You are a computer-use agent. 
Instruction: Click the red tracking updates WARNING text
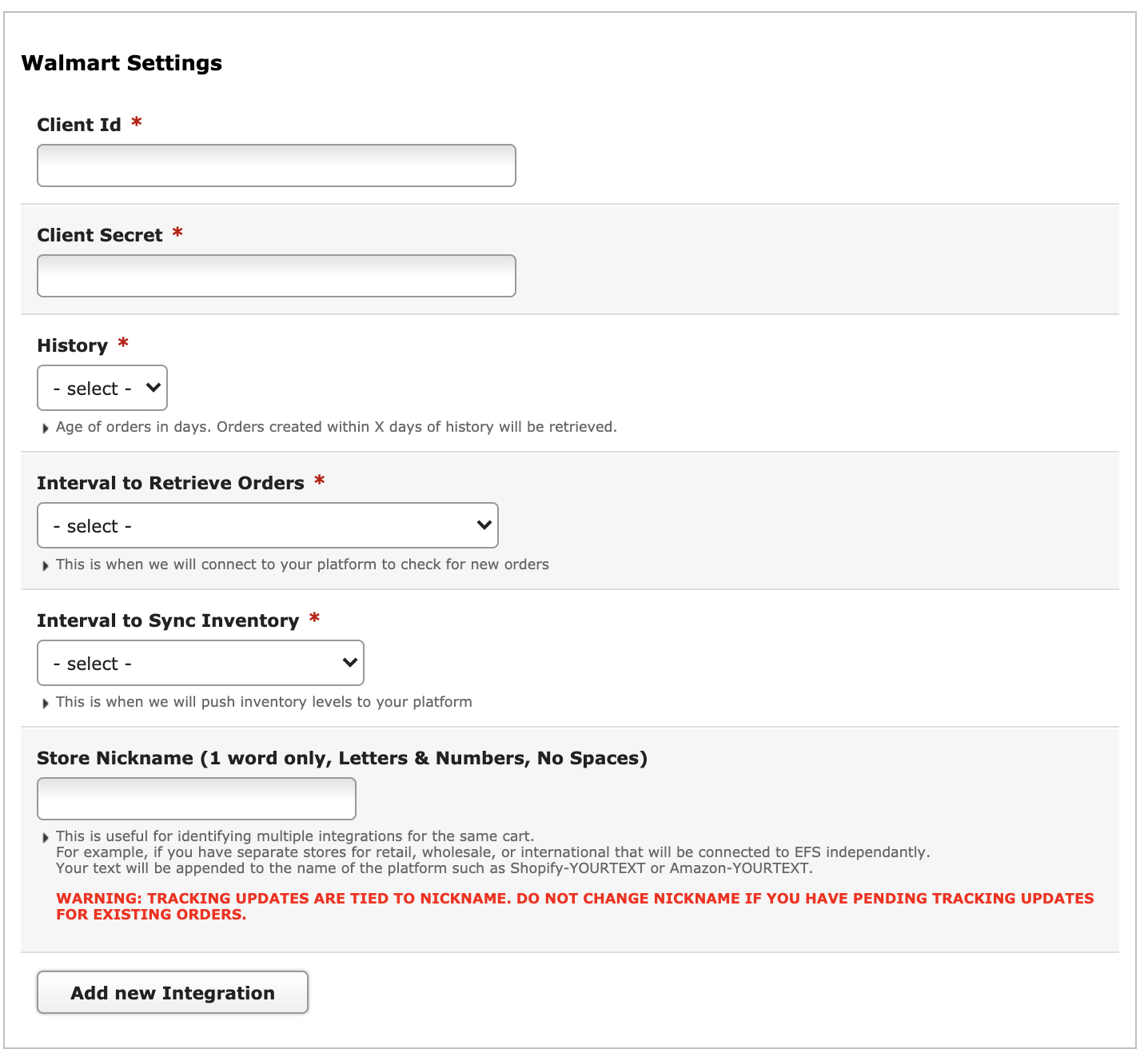point(575,906)
